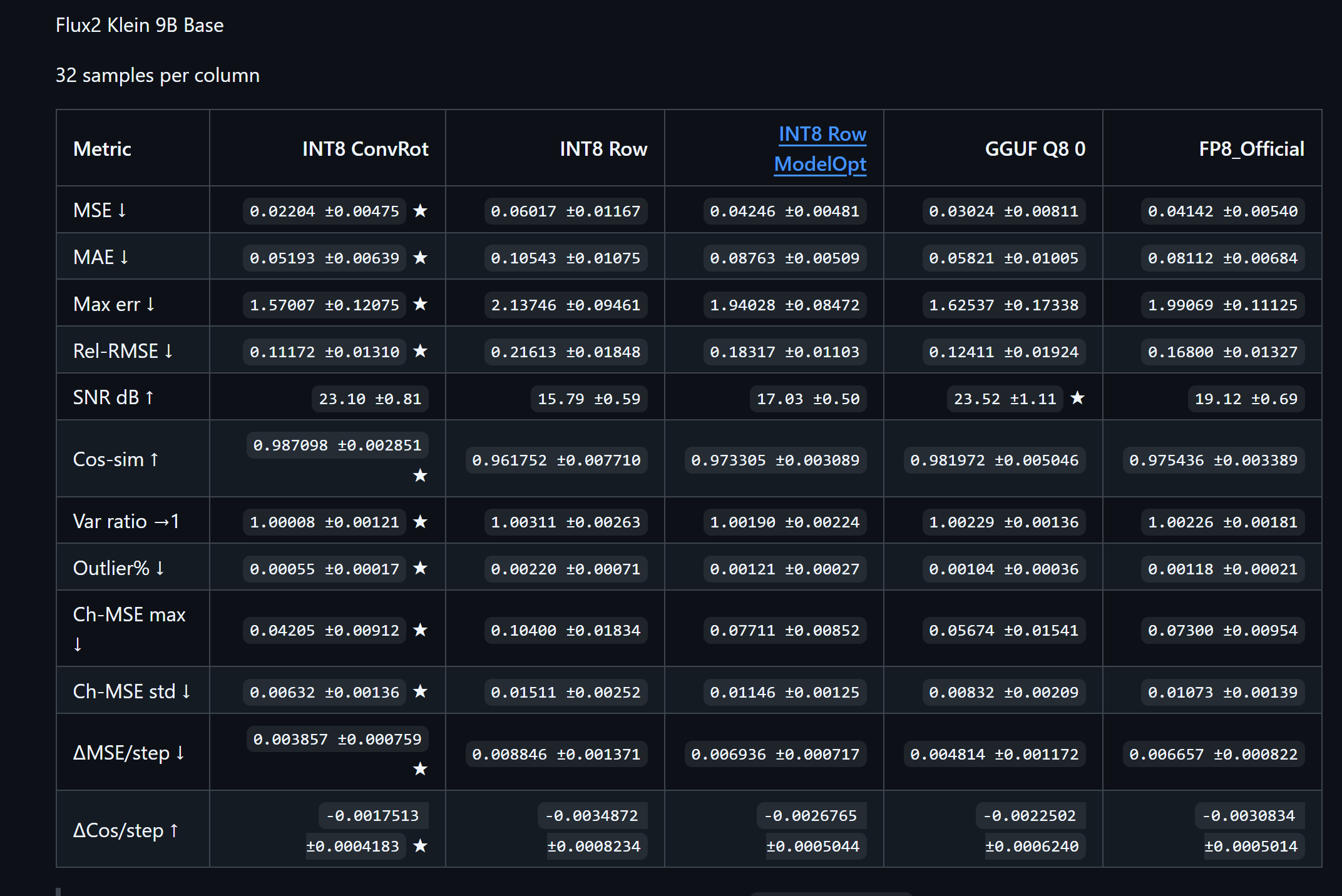Select SNR value "15.79 ±0.59"
1342x896 pixels.
[x=589, y=399]
